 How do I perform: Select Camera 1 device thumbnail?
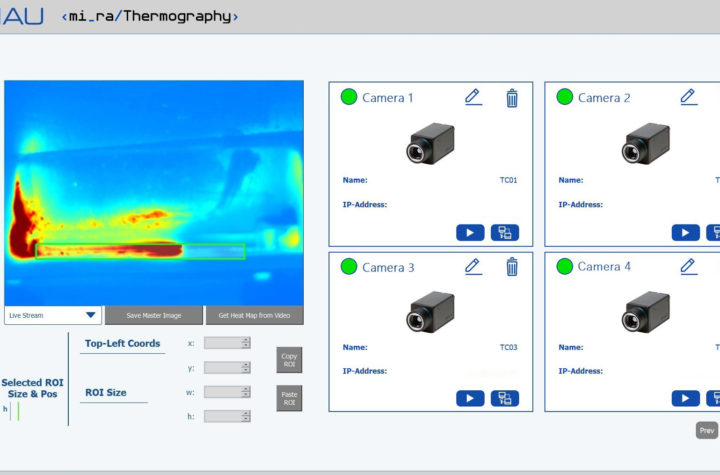(x=430, y=143)
